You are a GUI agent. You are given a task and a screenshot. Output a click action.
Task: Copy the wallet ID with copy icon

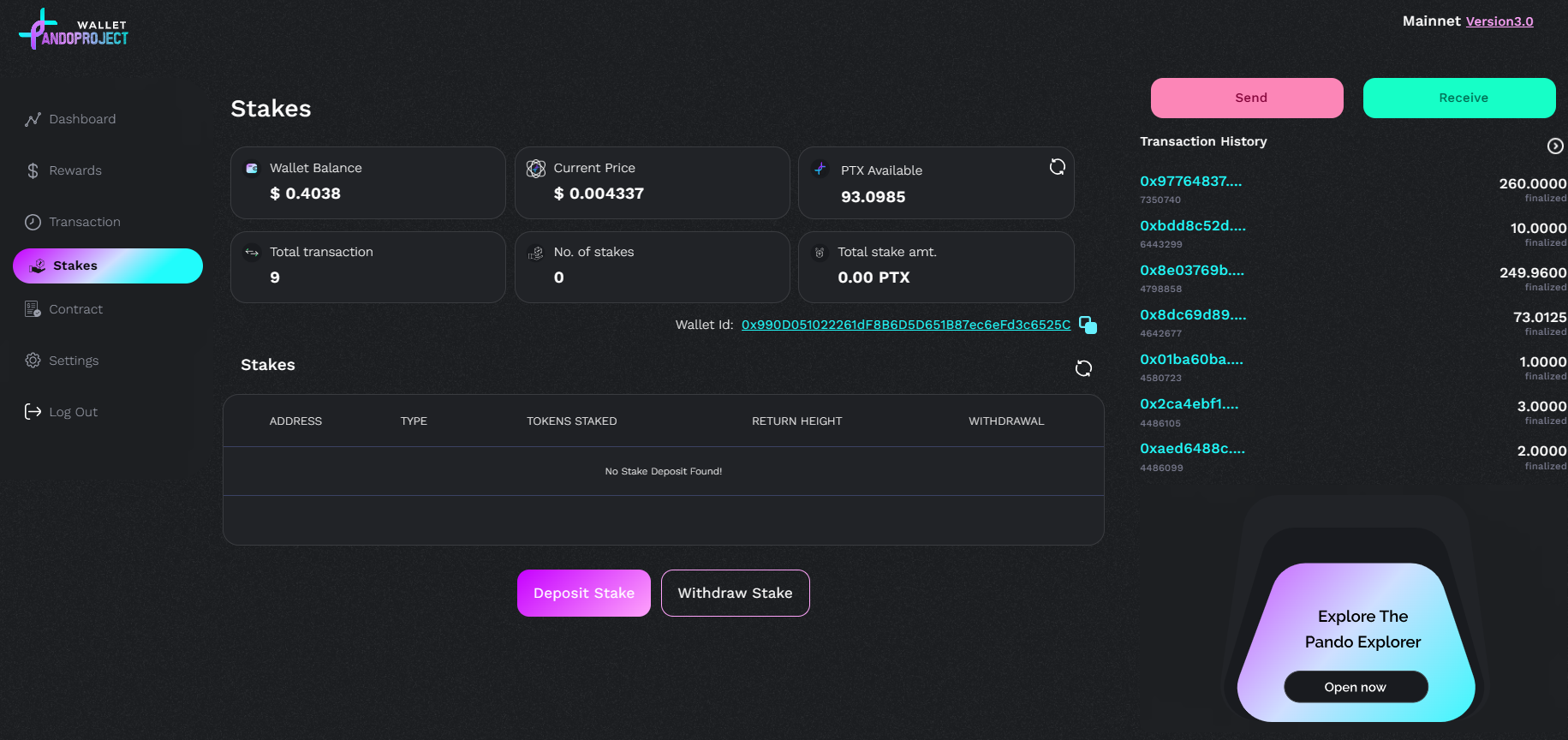(x=1088, y=325)
